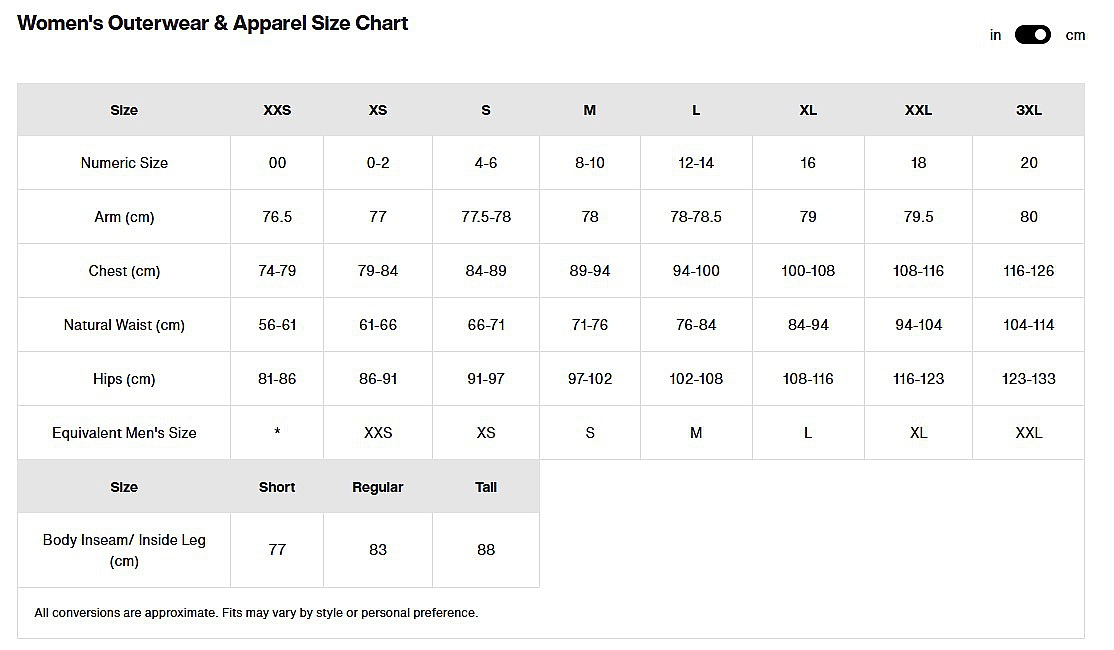Viewport: 1114px width, 650px height.
Task: Click the Regular inseam column header
Action: pyautogui.click(x=378, y=487)
